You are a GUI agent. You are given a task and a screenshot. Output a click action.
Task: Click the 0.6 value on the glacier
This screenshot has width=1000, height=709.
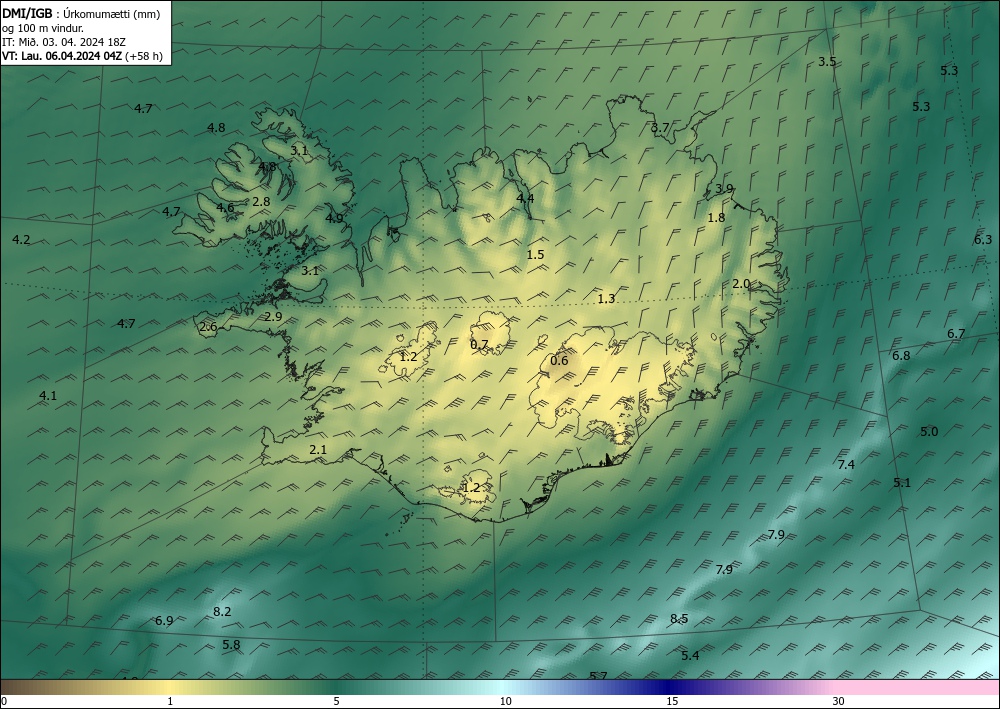tap(559, 361)
